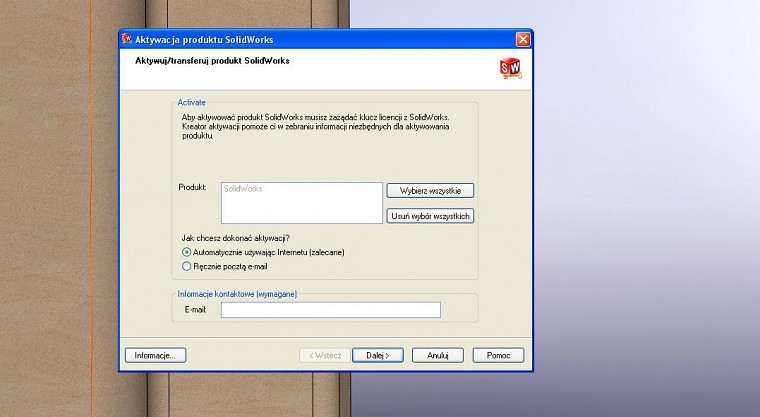Click the 'Produkt:' label
The height and width of the screenshot is (417, 760).
pyautogui.click(x=192, y=187)
